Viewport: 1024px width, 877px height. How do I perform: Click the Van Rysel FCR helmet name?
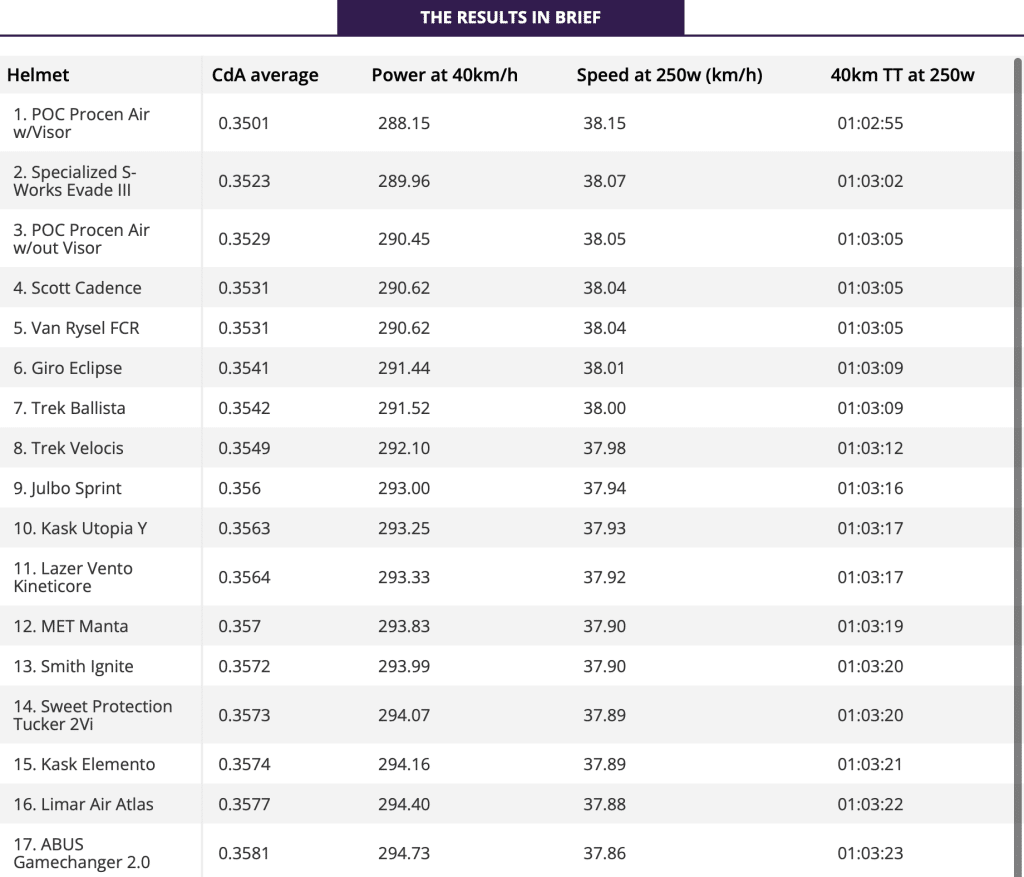tap(76, 328)
